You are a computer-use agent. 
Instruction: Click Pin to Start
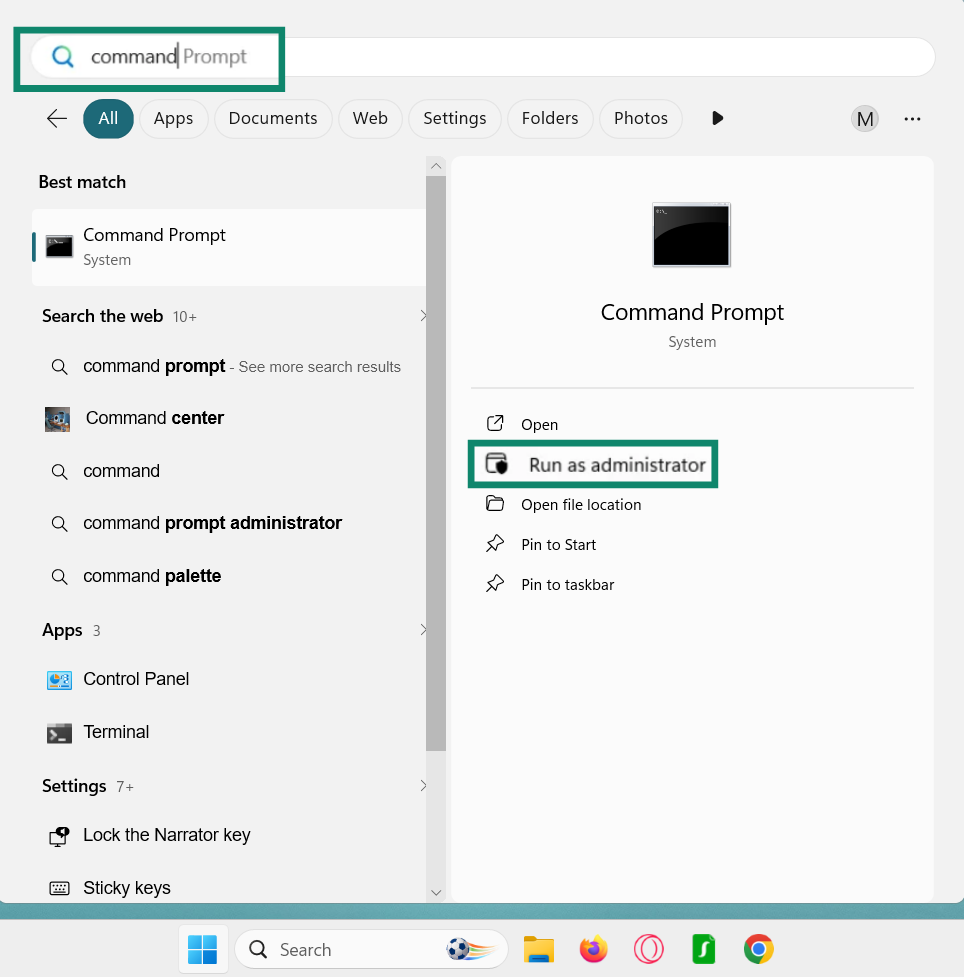coord(558,545)
